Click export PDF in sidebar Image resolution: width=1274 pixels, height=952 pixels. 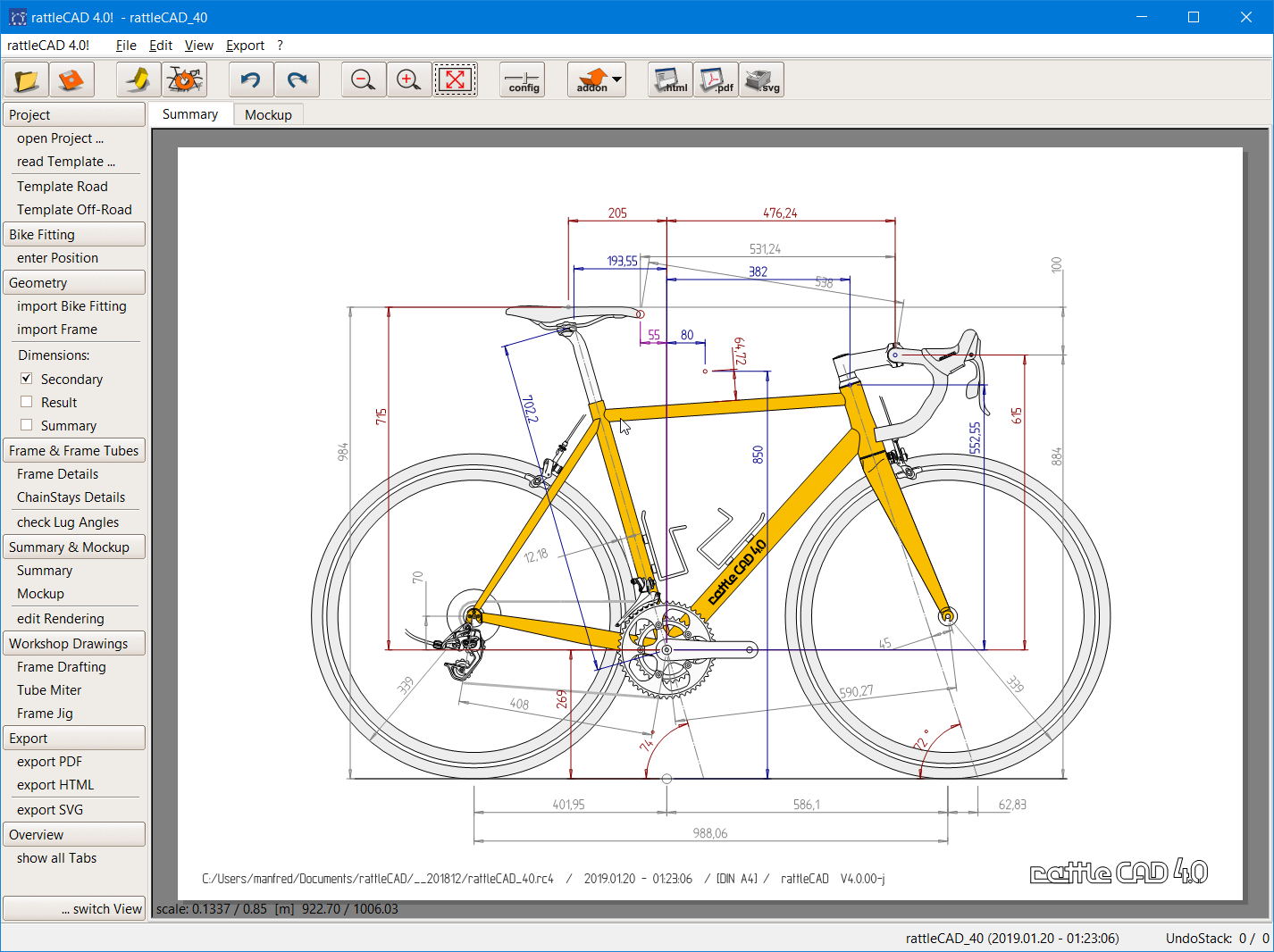(x=49, y=762)
